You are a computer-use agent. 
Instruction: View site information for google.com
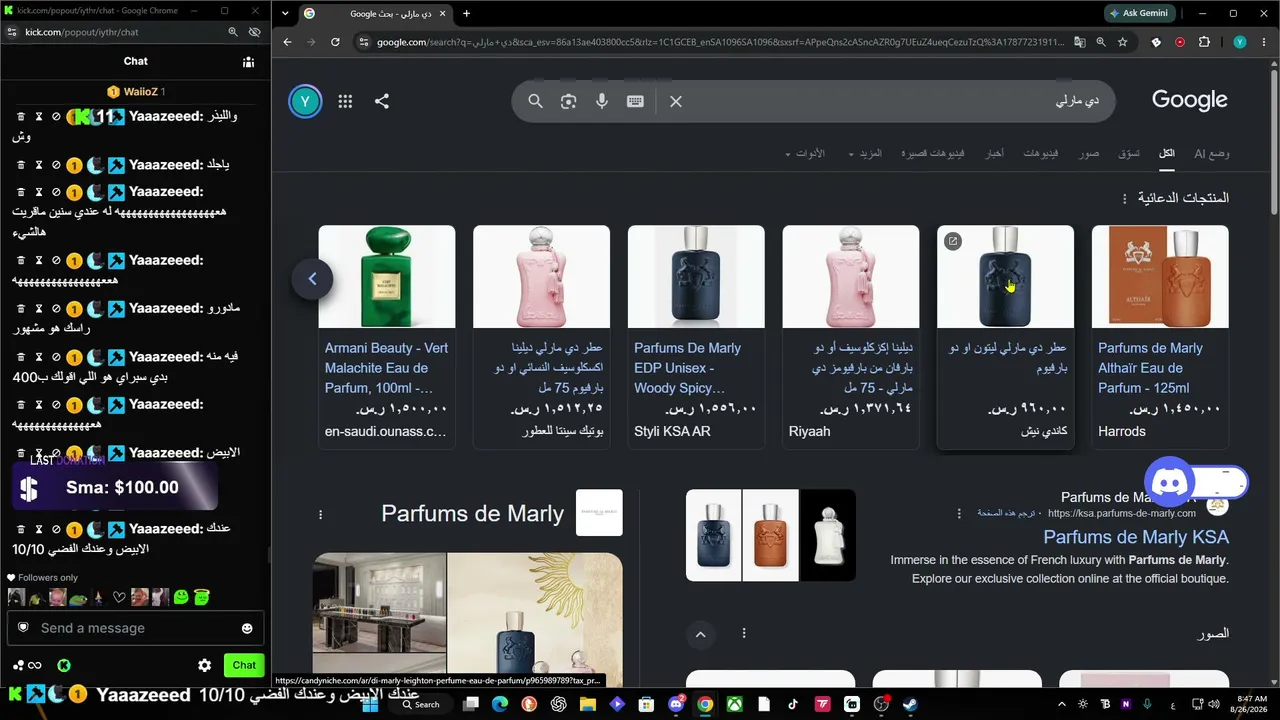[364, 42]
